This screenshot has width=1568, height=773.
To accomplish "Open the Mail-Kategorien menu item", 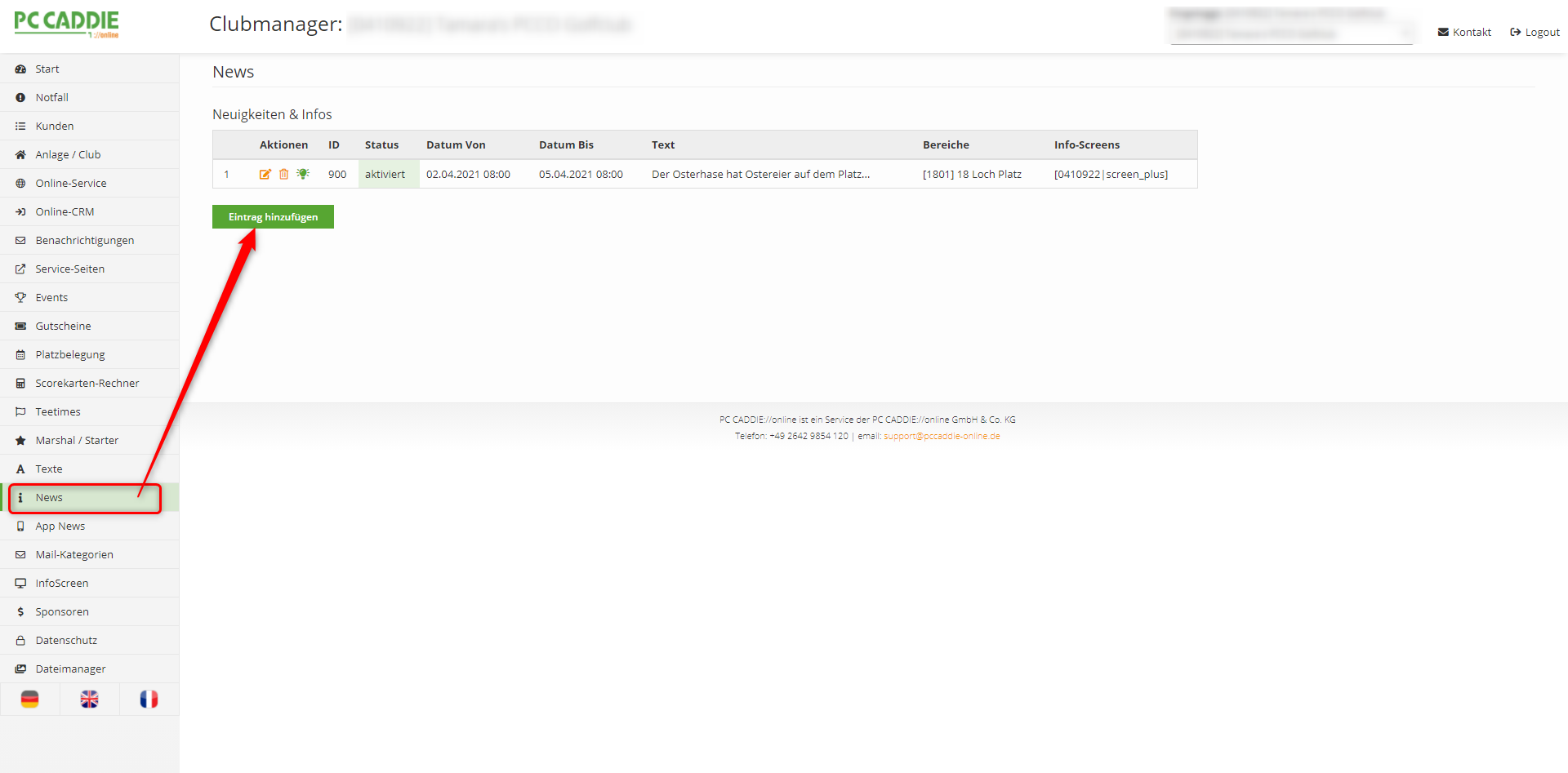I will (x=90, y=555).
